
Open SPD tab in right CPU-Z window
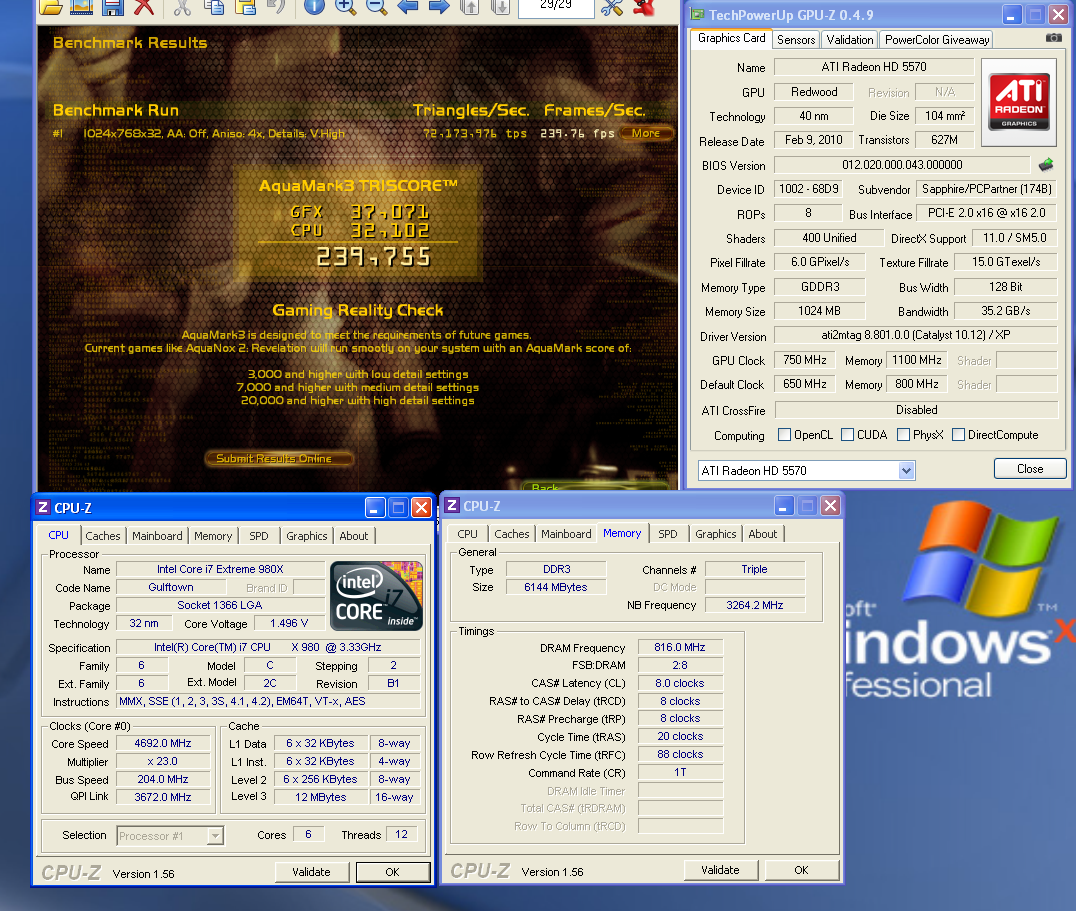(x=668, y=534)
